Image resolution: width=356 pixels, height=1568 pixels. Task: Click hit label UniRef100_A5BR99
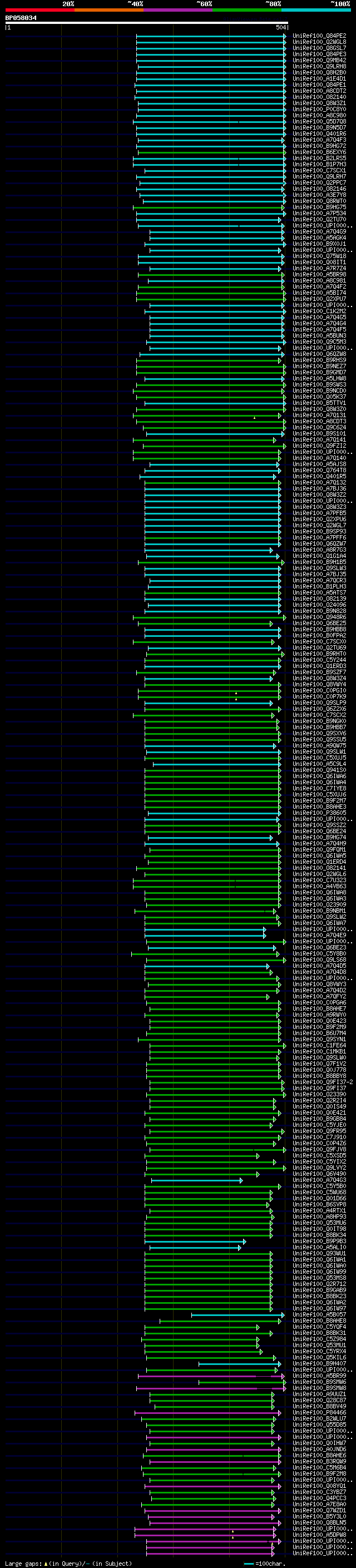coord(319,1376)
